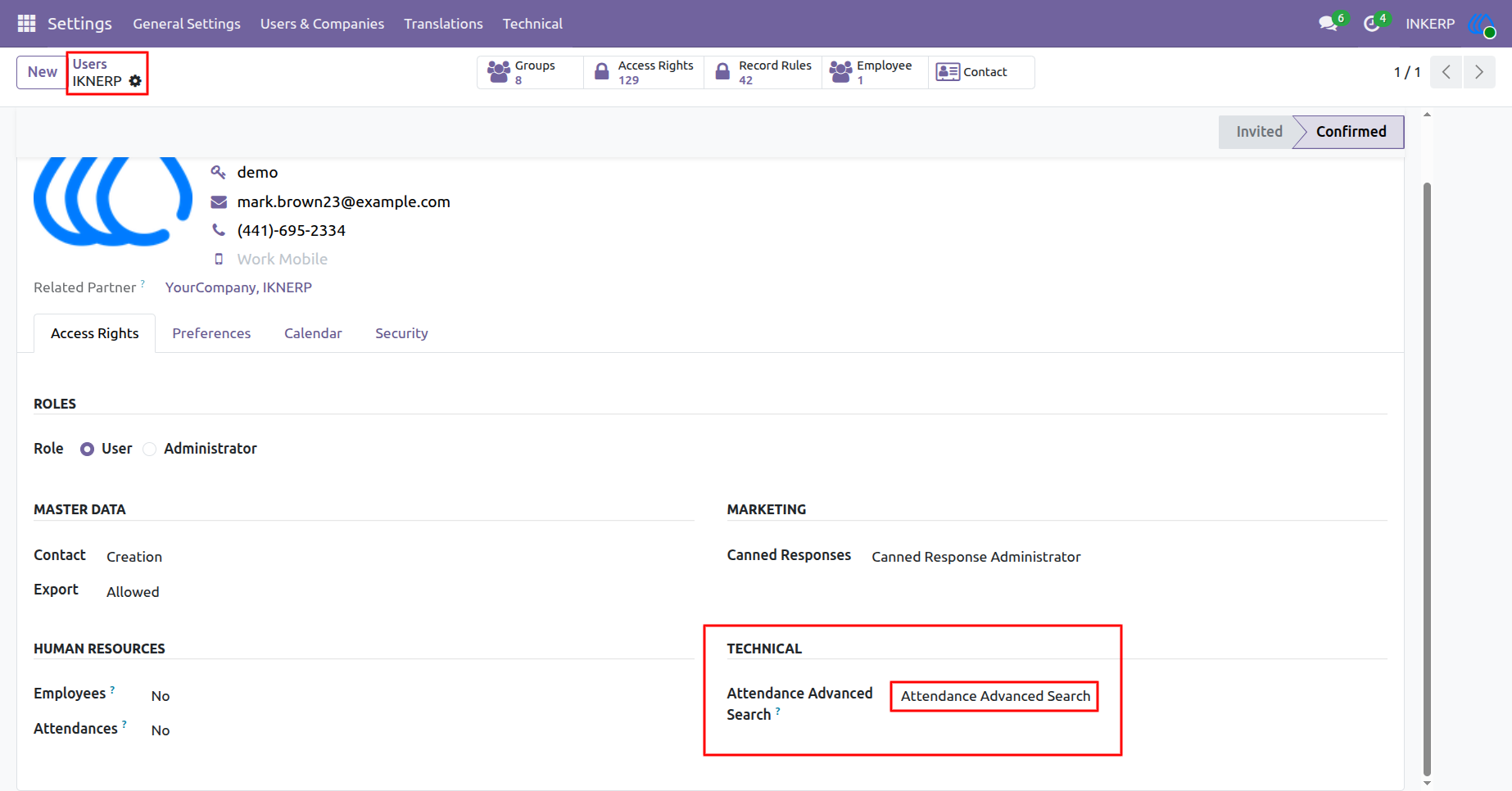
Task: Set status to Invited
Action: [1259, 132]
